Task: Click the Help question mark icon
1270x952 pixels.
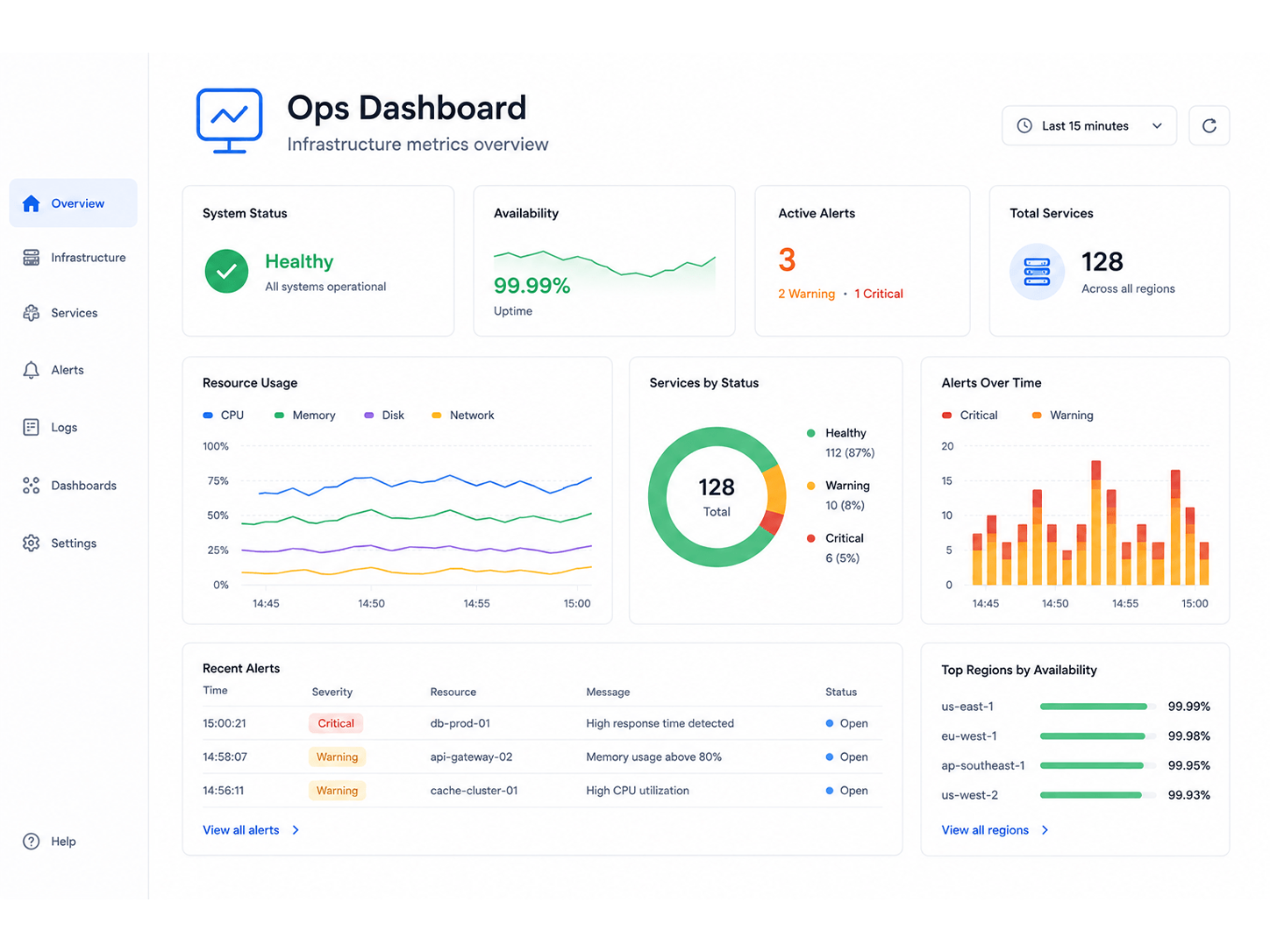Action: [x=32, y=842]
